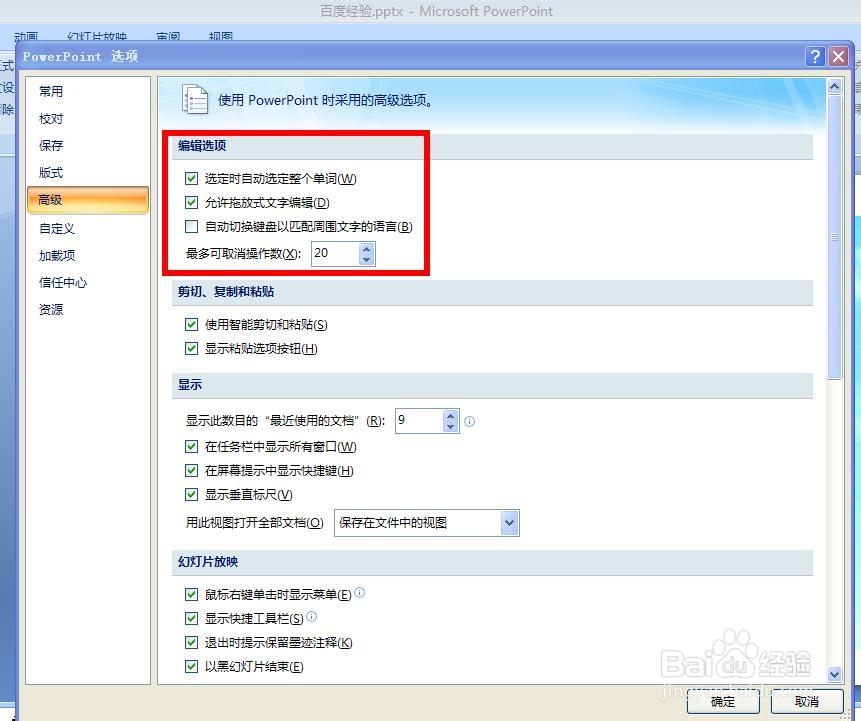Toggle 在任务栏中显示所有窗口 checkbox

pyautogui.click(x=191, y=446)
